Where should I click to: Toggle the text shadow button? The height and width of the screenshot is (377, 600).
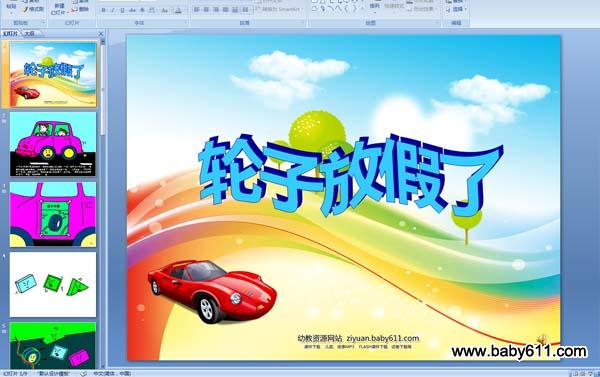(142, 10)
